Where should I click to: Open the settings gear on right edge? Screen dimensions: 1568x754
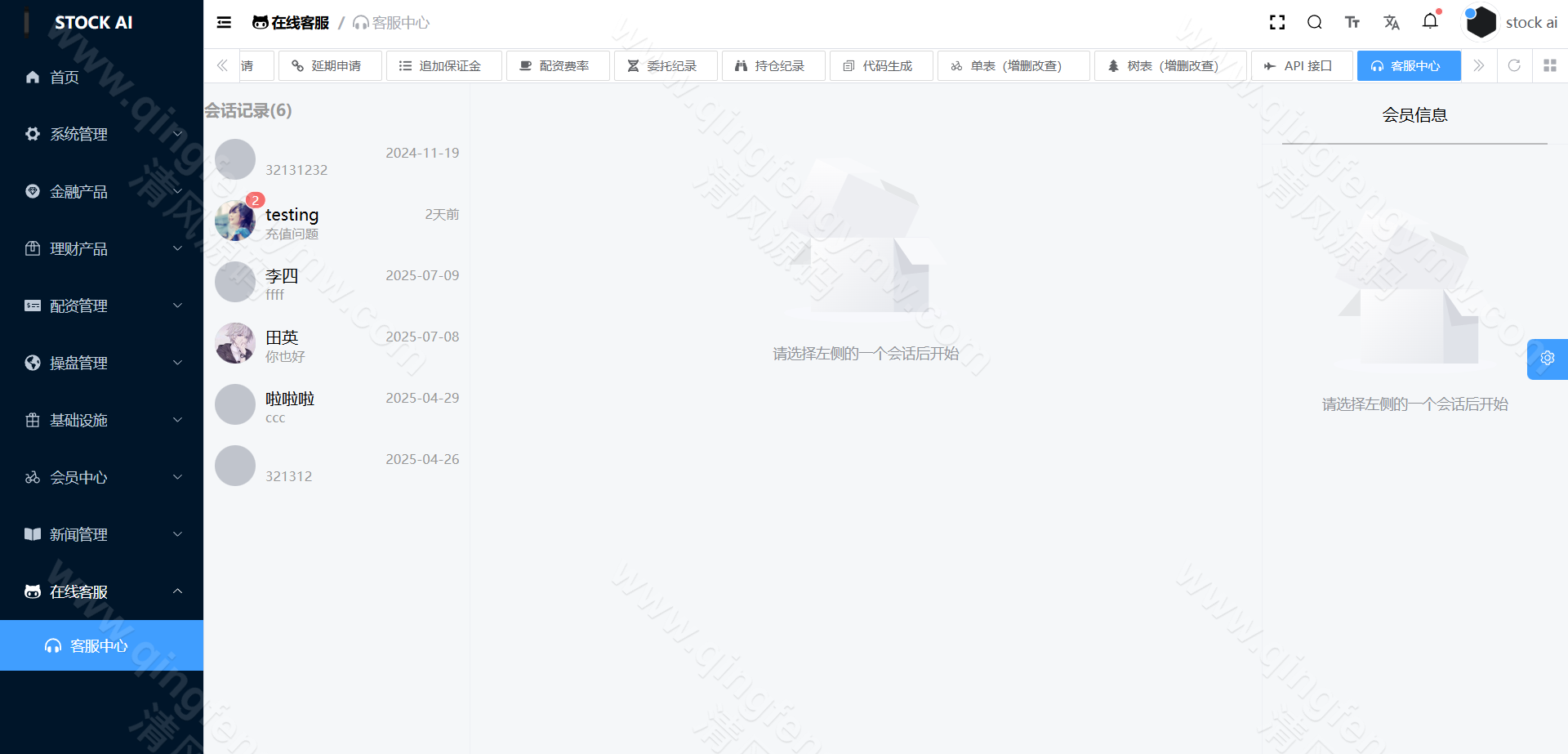1548,359
